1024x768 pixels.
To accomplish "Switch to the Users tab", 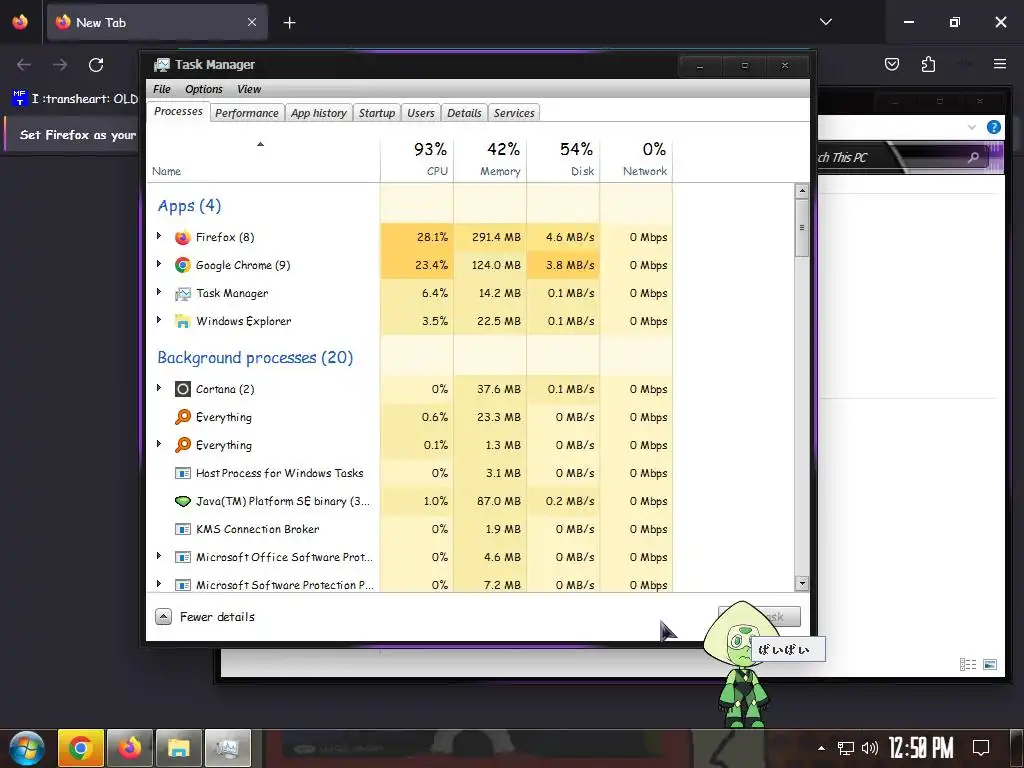I will [421, 113].
